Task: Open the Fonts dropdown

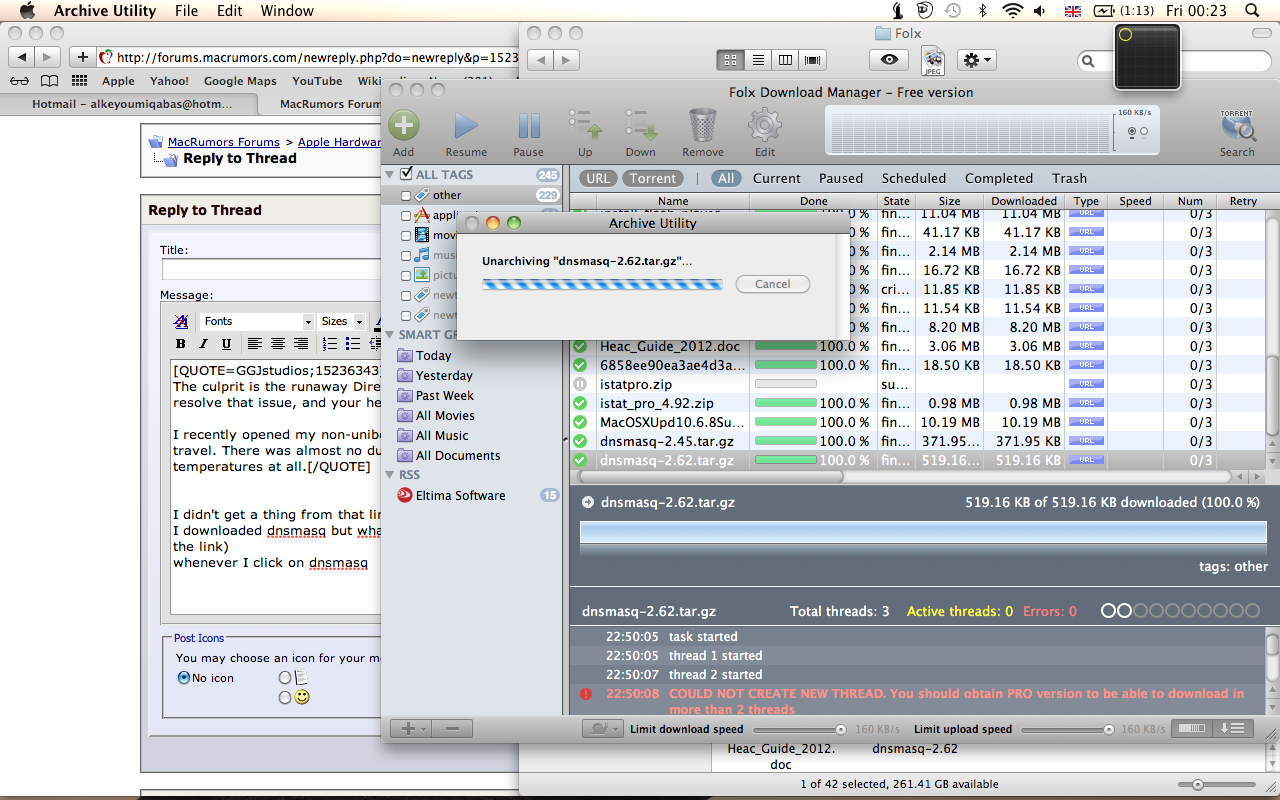Action: pos(258,321)
